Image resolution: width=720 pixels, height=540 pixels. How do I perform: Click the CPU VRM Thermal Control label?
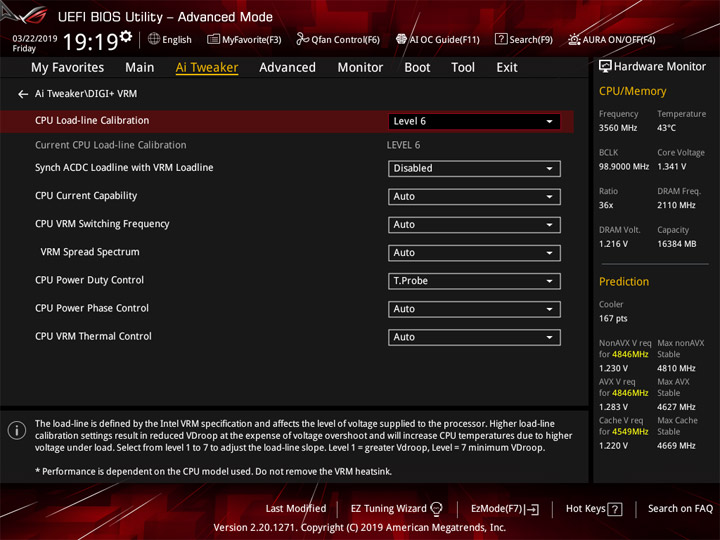pyautogui.click(x=93, y=336)
